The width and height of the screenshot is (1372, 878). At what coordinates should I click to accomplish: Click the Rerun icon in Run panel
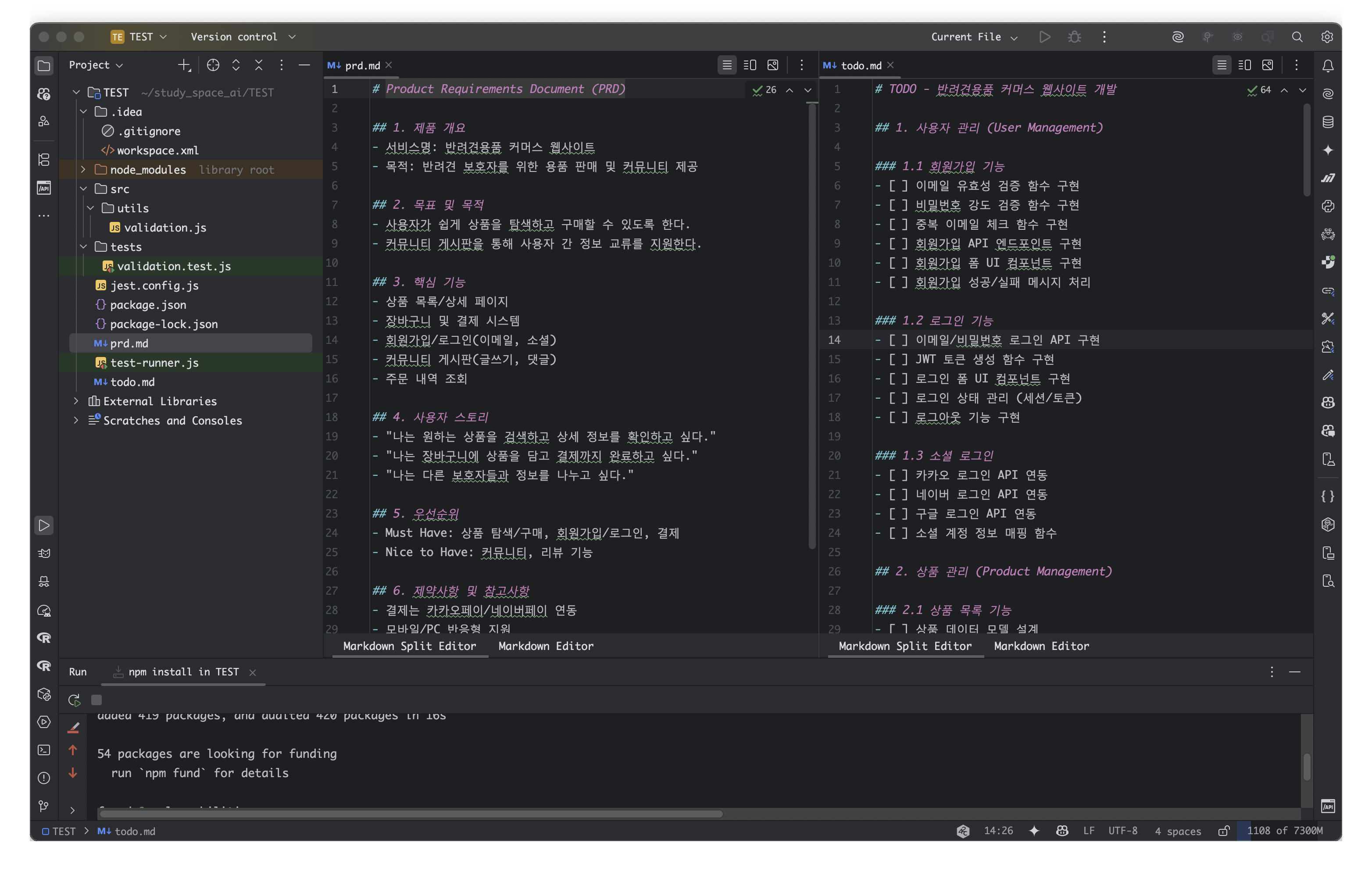74,700
